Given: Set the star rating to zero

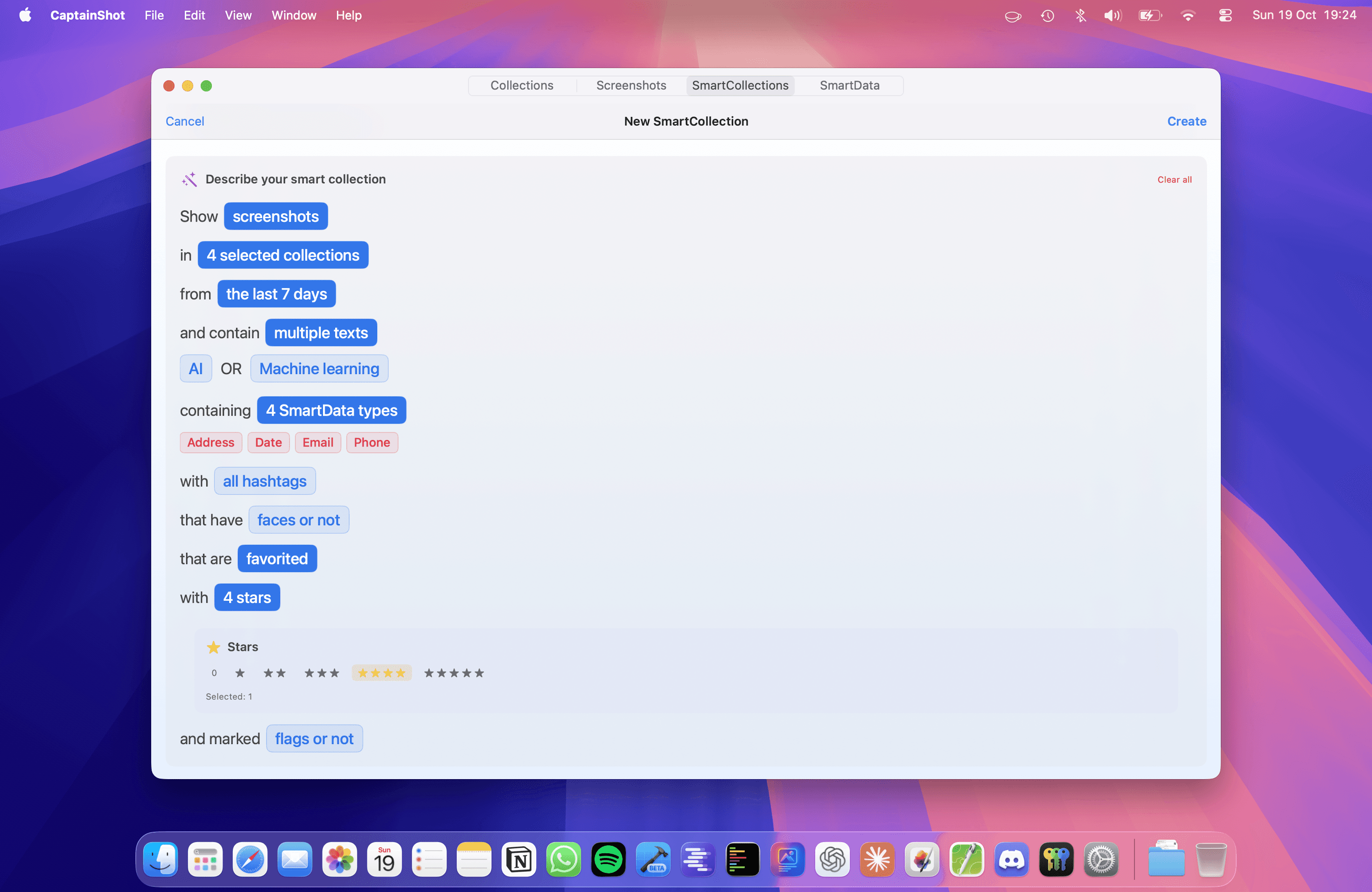Looking at the screenshot, I should pos(214,673).
